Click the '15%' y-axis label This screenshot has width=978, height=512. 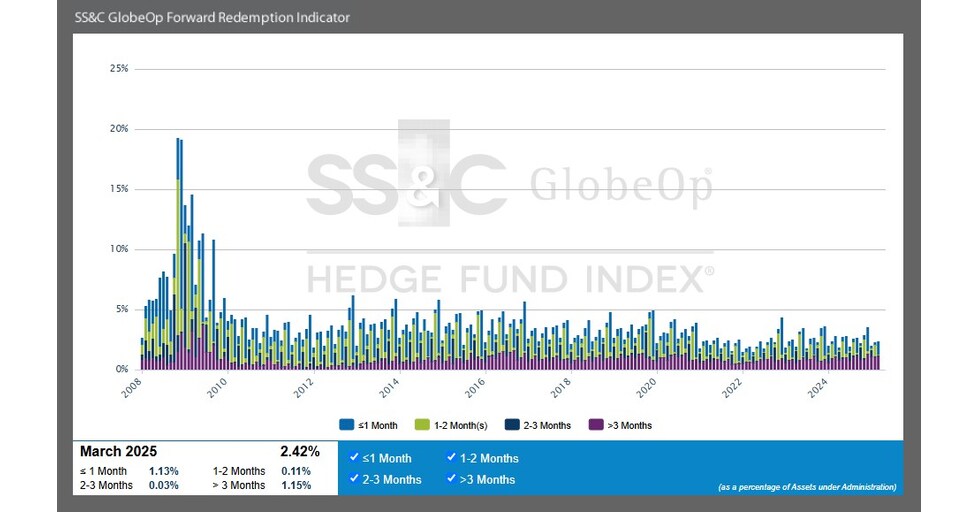click(119, 188)
